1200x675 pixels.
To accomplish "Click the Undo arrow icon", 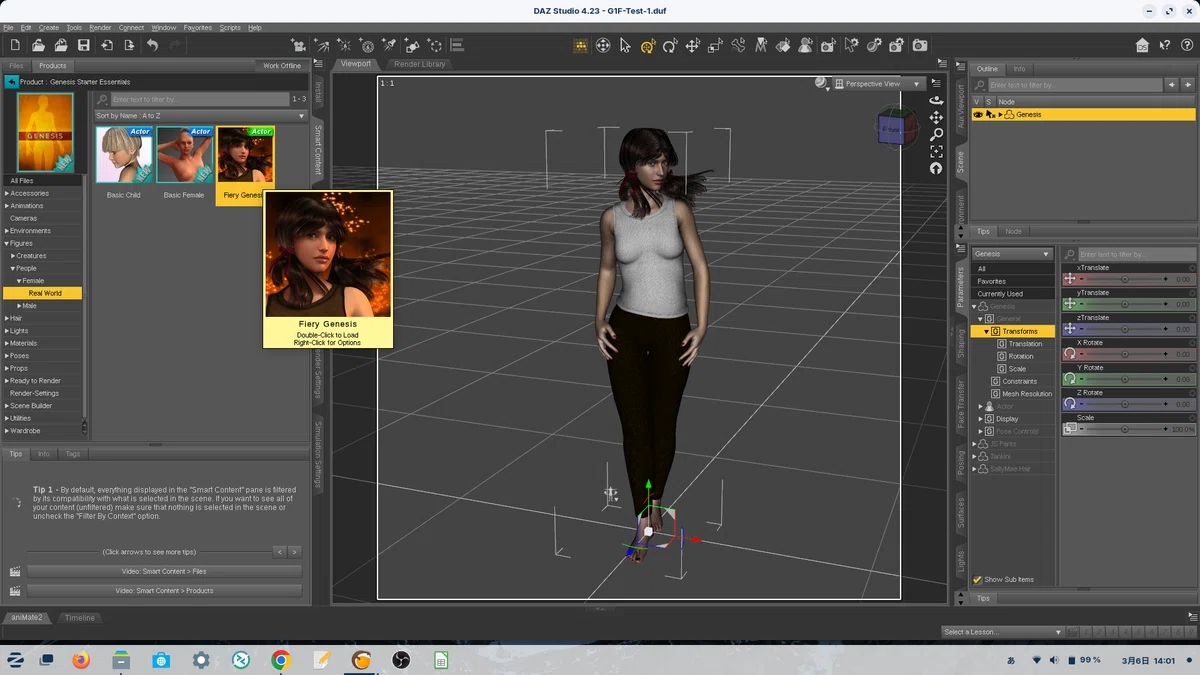I will tap(152, 45).
